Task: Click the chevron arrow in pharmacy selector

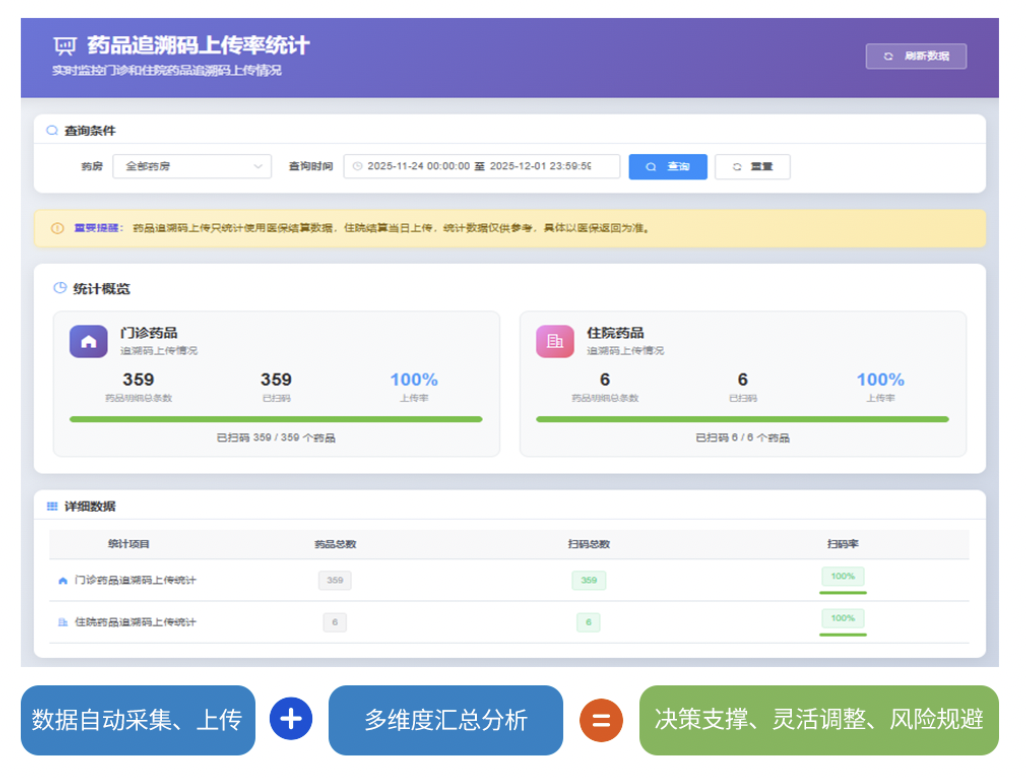Action: pos(258,167)
